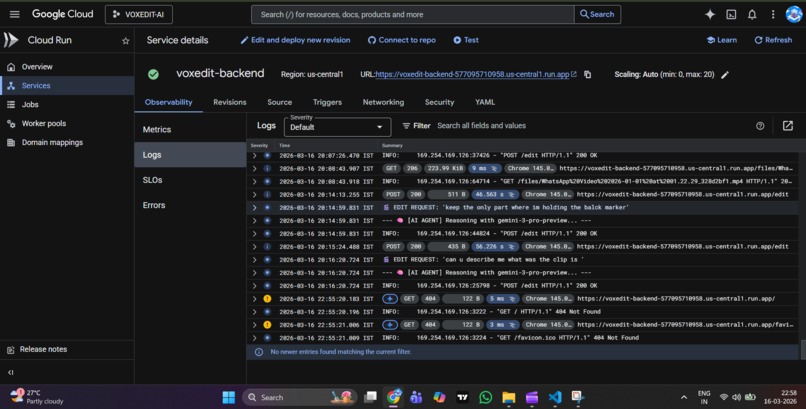Image resolution: width=806 pixels, height=409 pixels.
Task: Expand the 22:55:21.006 GET 404 favicon entry
Action: tap(254, 325)
